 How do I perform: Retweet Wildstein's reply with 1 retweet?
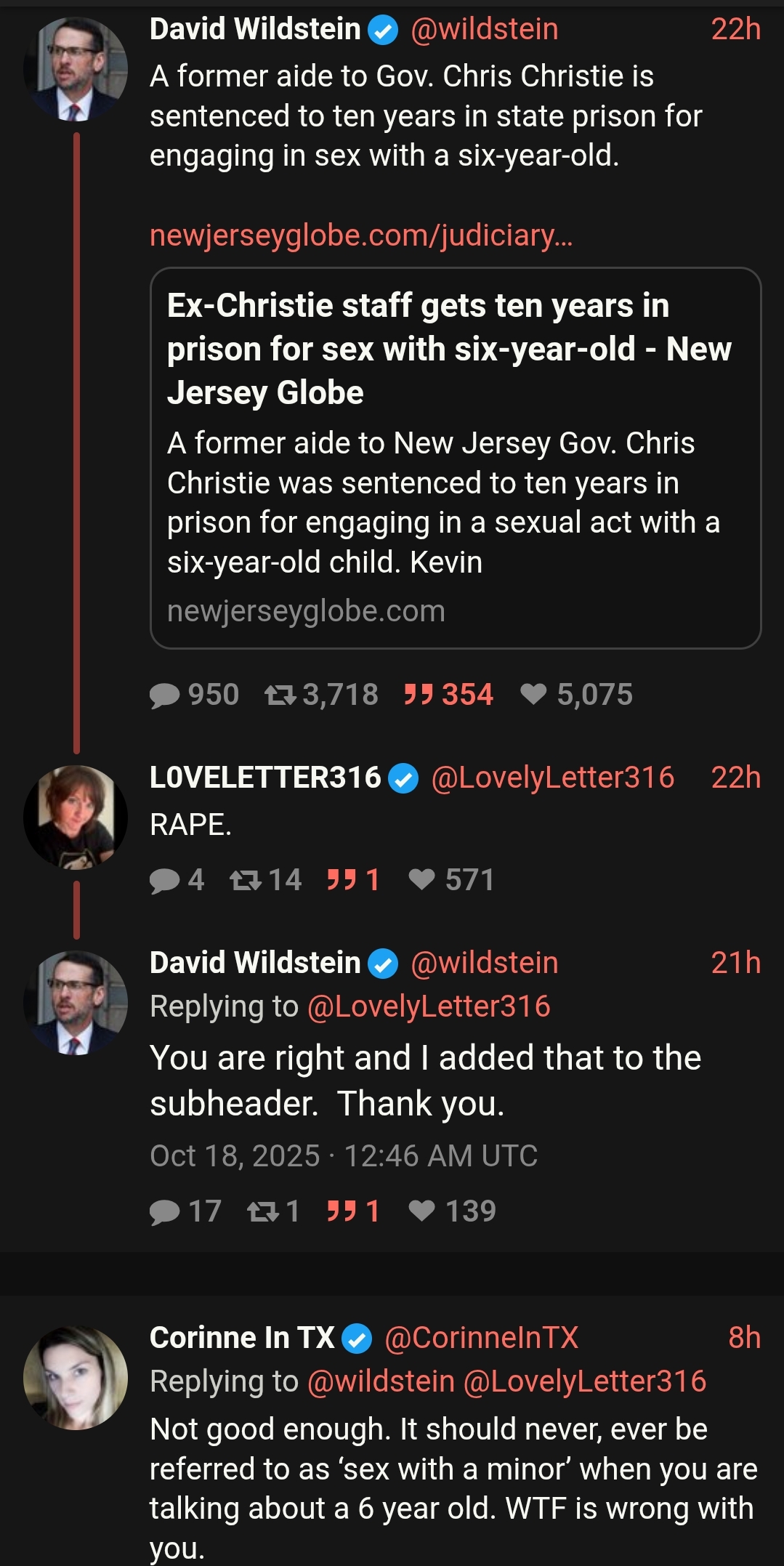pyautogui.click(x=273, y=1211)
